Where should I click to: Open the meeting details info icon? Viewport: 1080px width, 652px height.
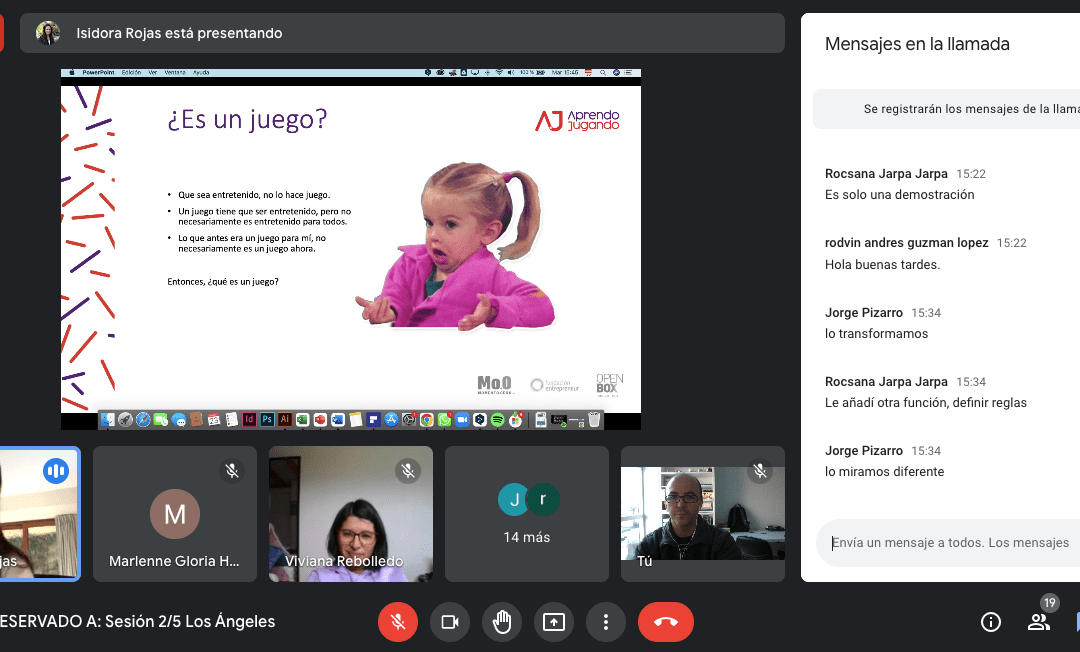990,622
